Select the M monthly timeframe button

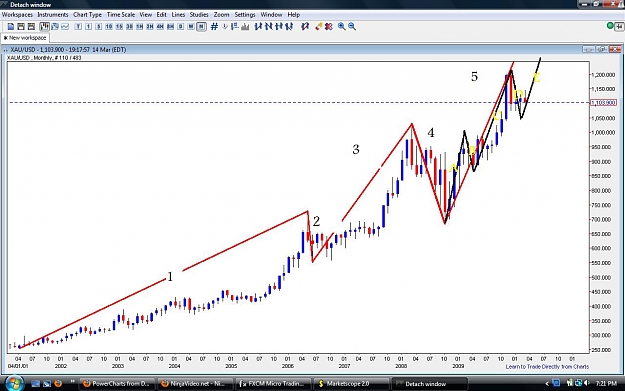201,27
